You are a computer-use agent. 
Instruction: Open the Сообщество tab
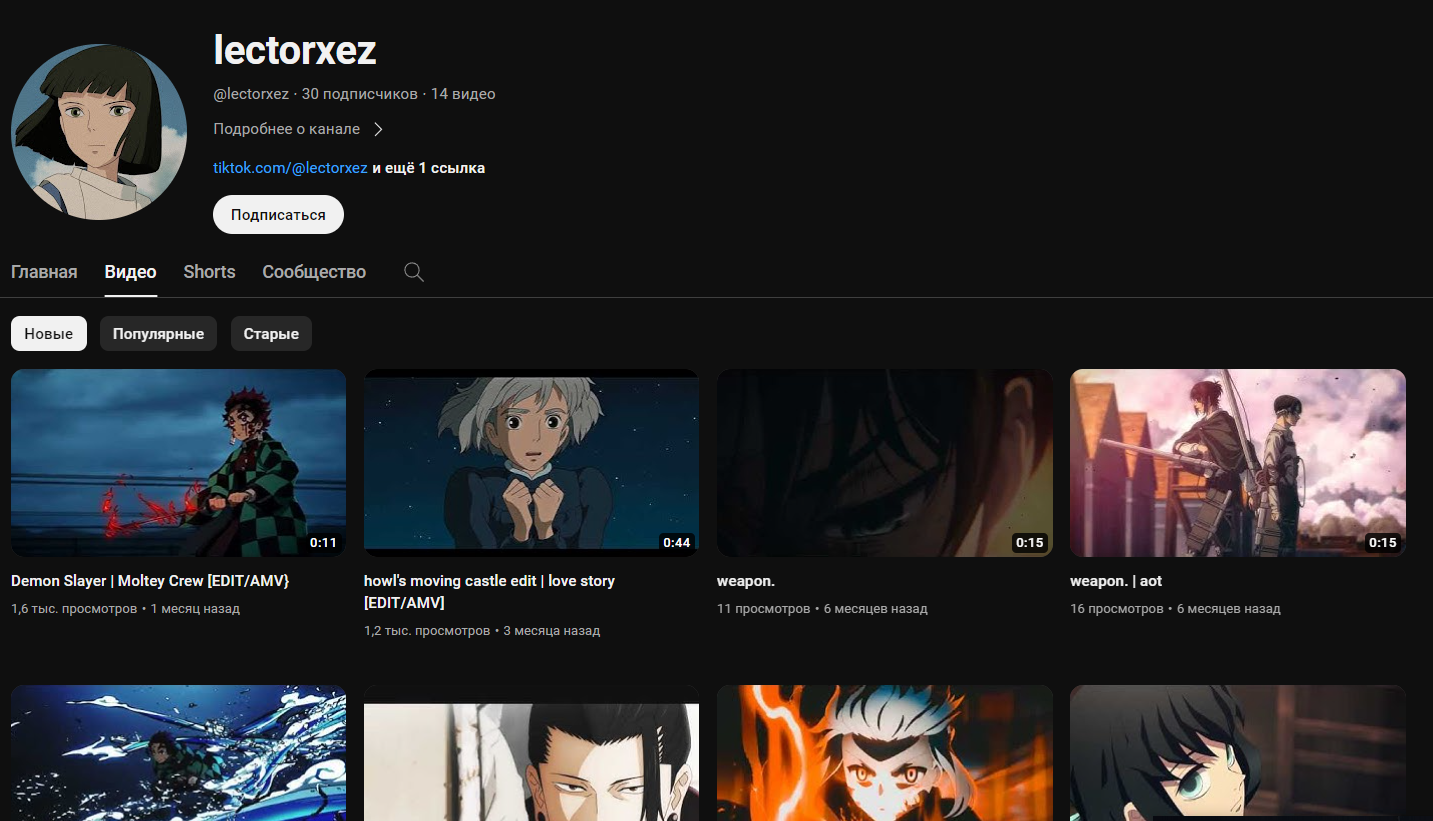click(x=314, y=272)
